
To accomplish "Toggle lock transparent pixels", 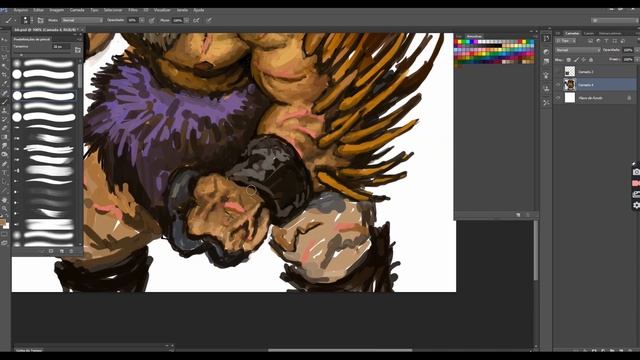I will (569, 60).
